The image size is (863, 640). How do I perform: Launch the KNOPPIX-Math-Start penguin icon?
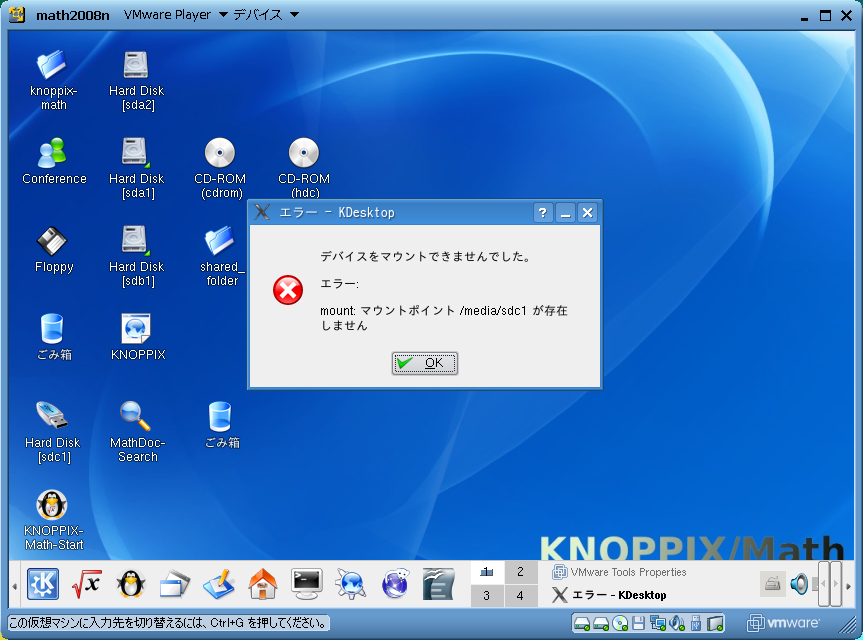(x=52, y=505)
